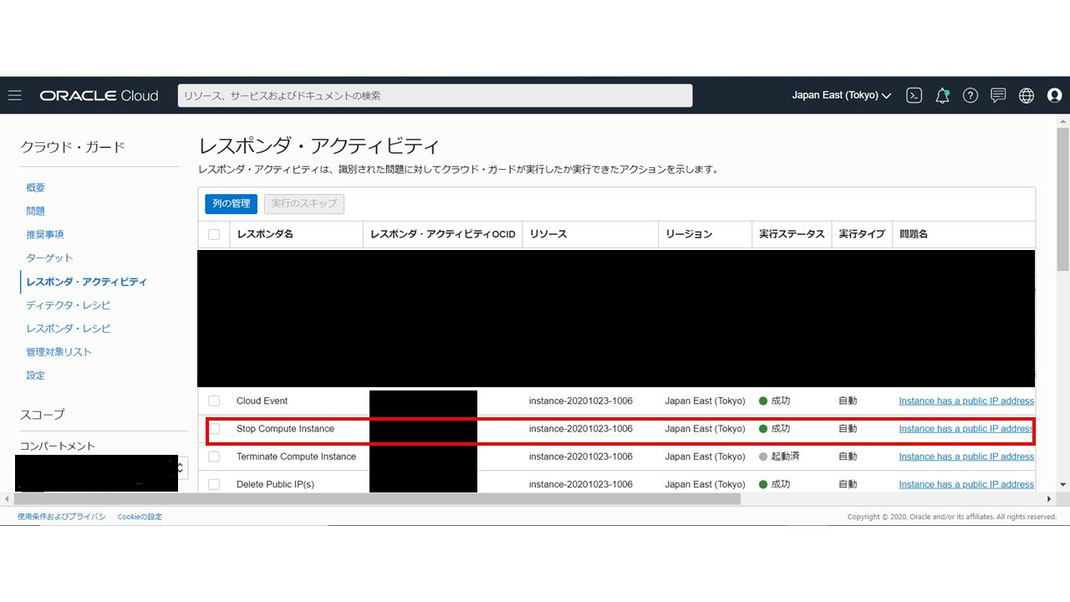Open Cookieの設定 footer link
The height and width of the screenshot is (602, 1070).
click(x=140, y=517)
